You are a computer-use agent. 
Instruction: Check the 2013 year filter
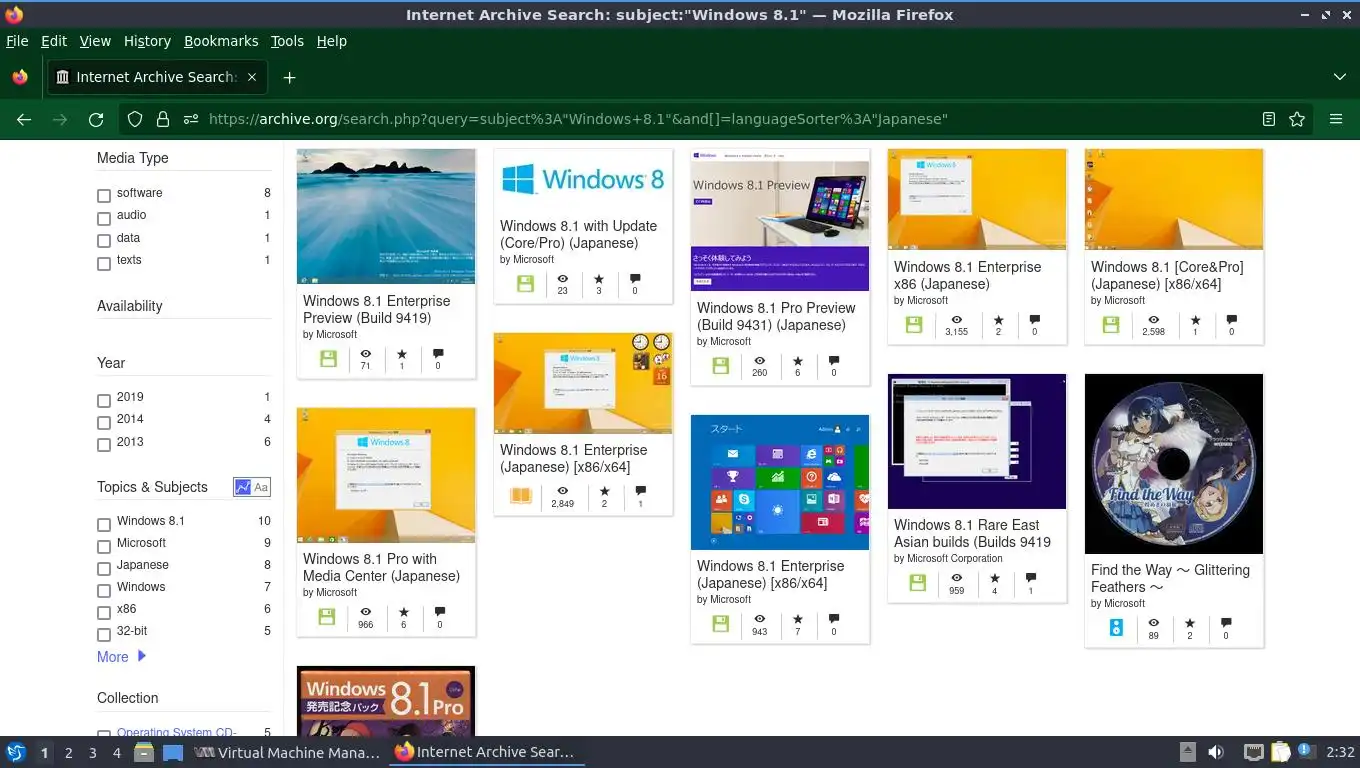point(104,445)
